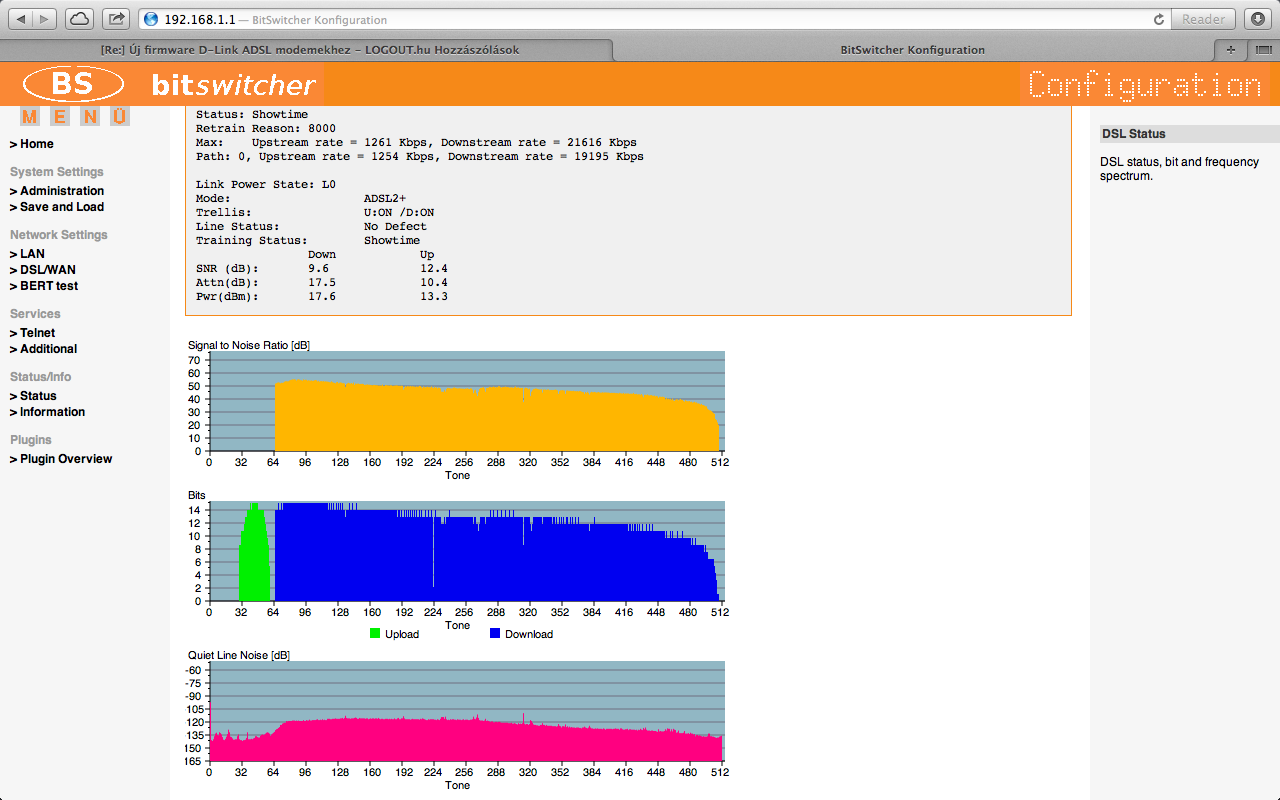This screenshot has height=800, width=1280.
Task: Click the 'Attn(dB):' row label
Action: click(x=227, y=283)
